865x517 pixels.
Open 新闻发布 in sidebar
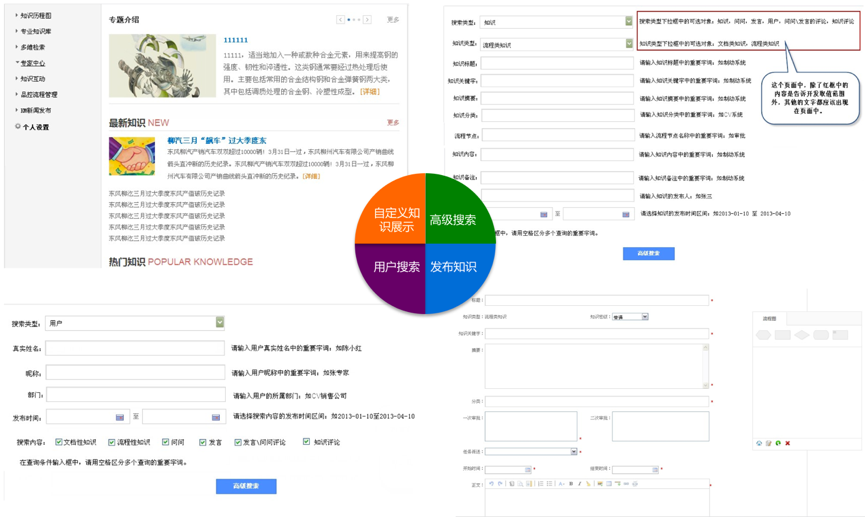coord(34,110)
